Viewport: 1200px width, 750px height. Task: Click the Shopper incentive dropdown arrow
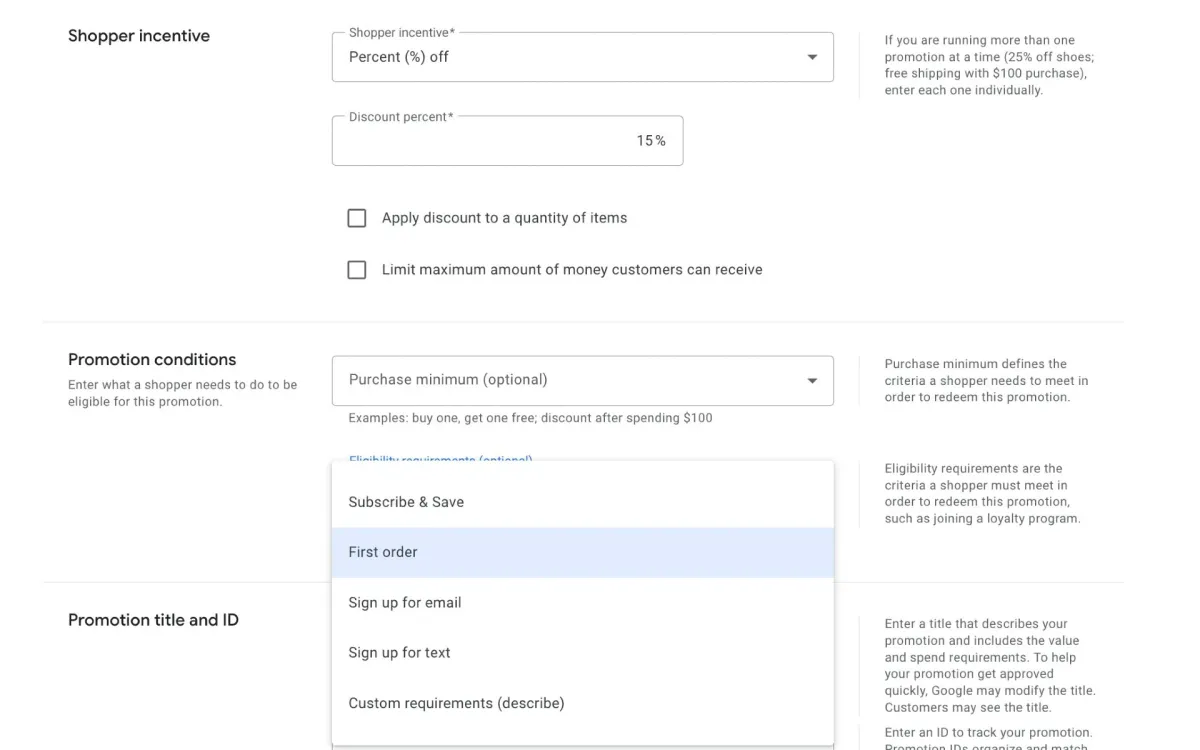(812, 56)
